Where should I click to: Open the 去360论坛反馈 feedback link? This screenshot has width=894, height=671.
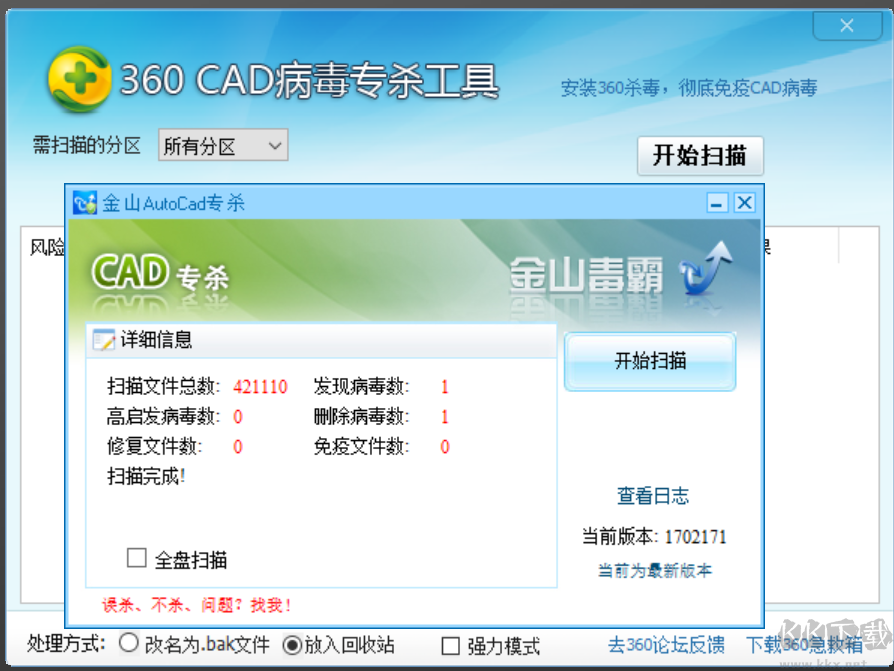666,645
